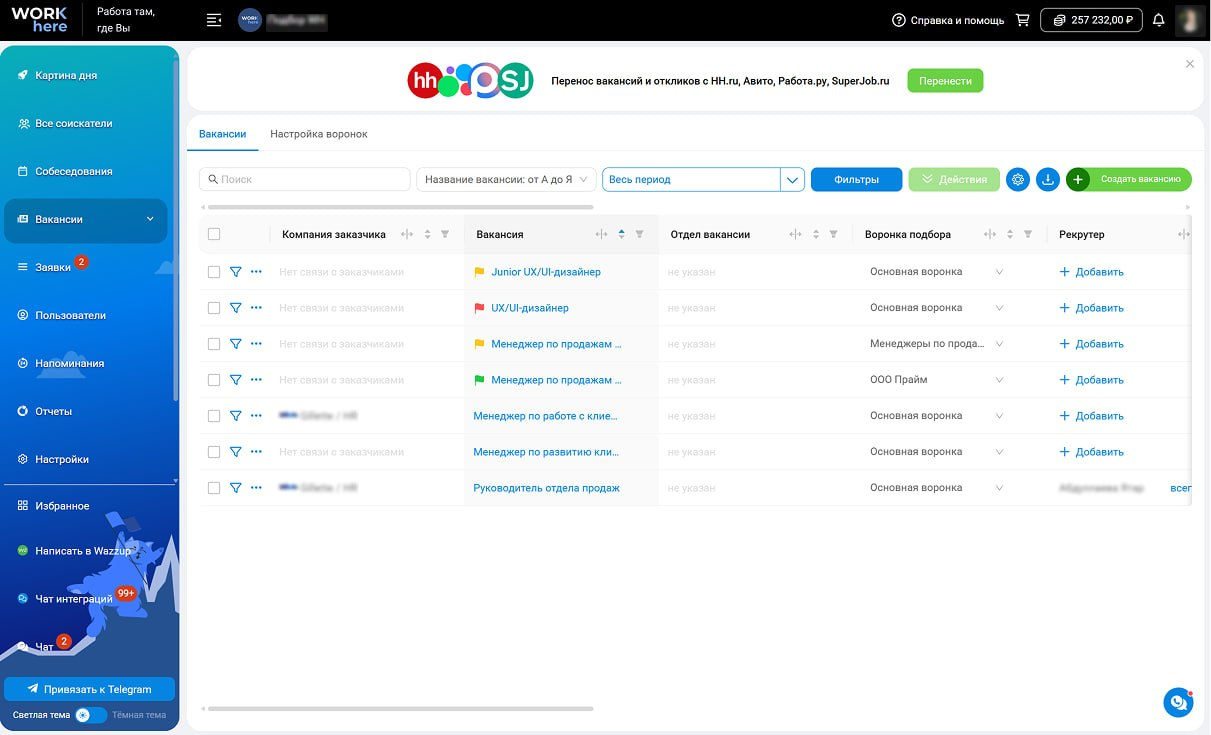Open the Весь период dropdown
1211x735 pixels.
click(703, 180)
